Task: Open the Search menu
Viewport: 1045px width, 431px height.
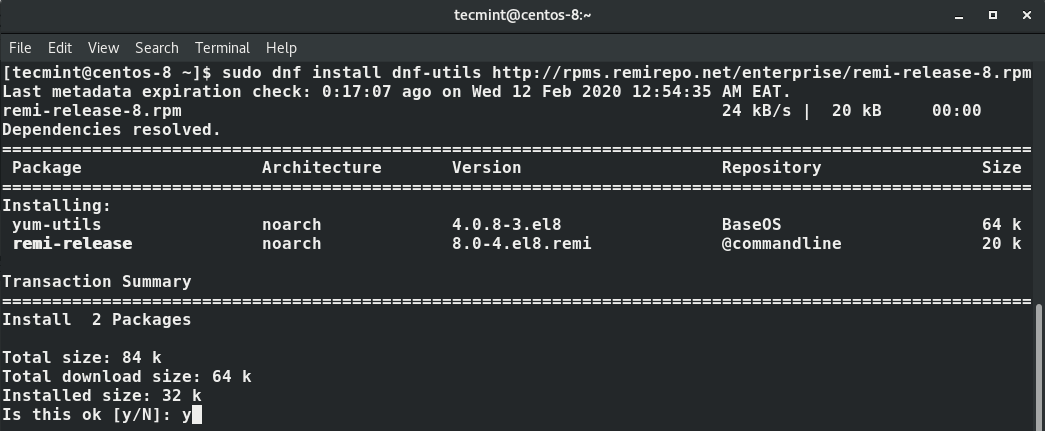Action: [x=157, y=48]
